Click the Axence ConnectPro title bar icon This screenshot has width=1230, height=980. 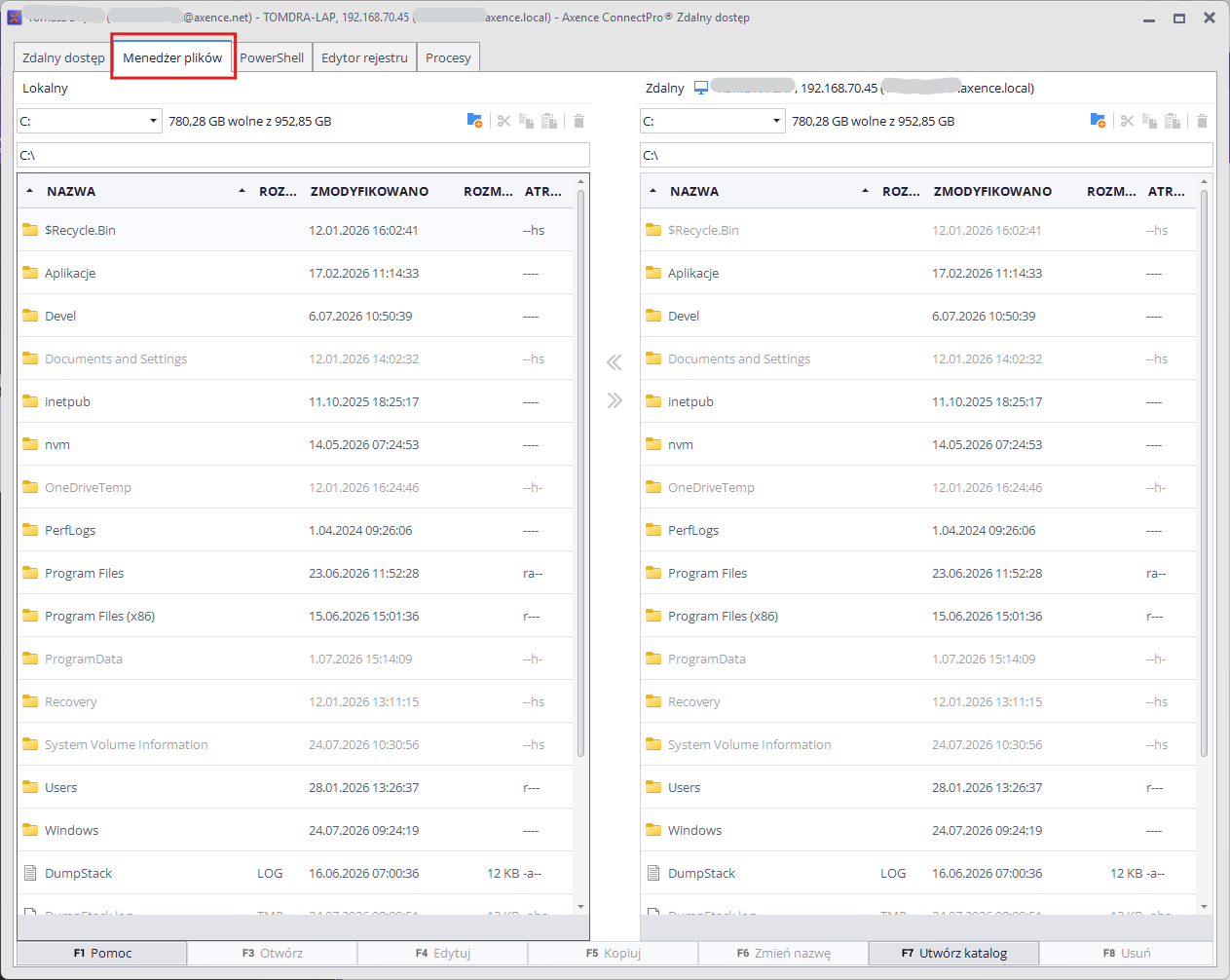click(15, 17)
